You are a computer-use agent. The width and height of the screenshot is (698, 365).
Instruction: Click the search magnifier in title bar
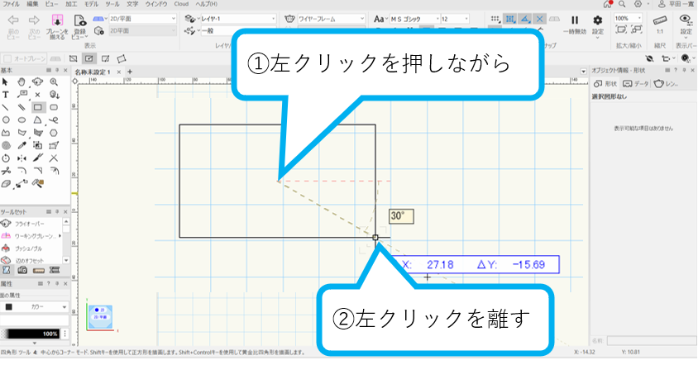[x=622, y=4]
